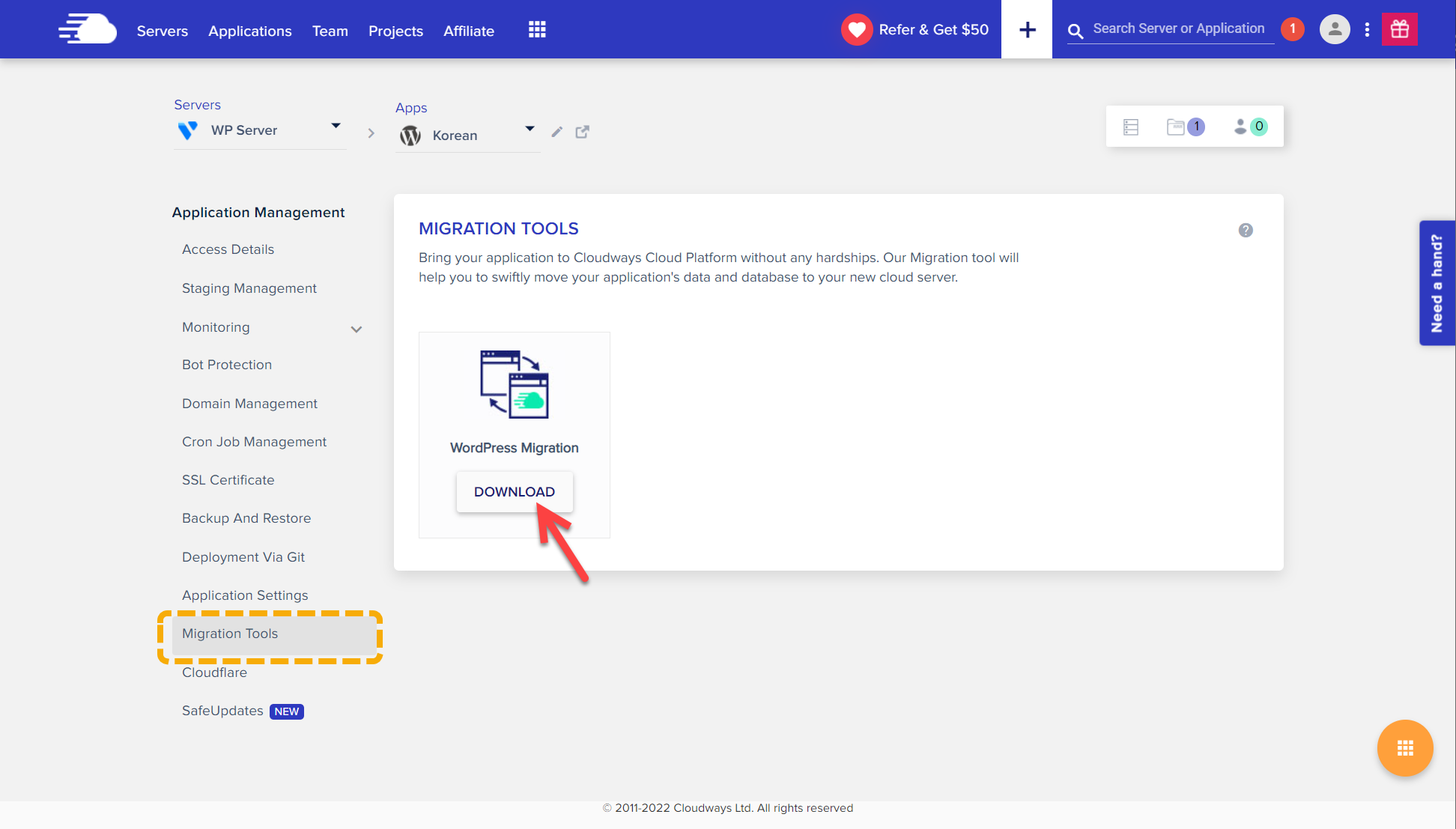This screenshot has height=829, width=1456.
Task: Click the help question mark icon
Action: coord(1245,231)
